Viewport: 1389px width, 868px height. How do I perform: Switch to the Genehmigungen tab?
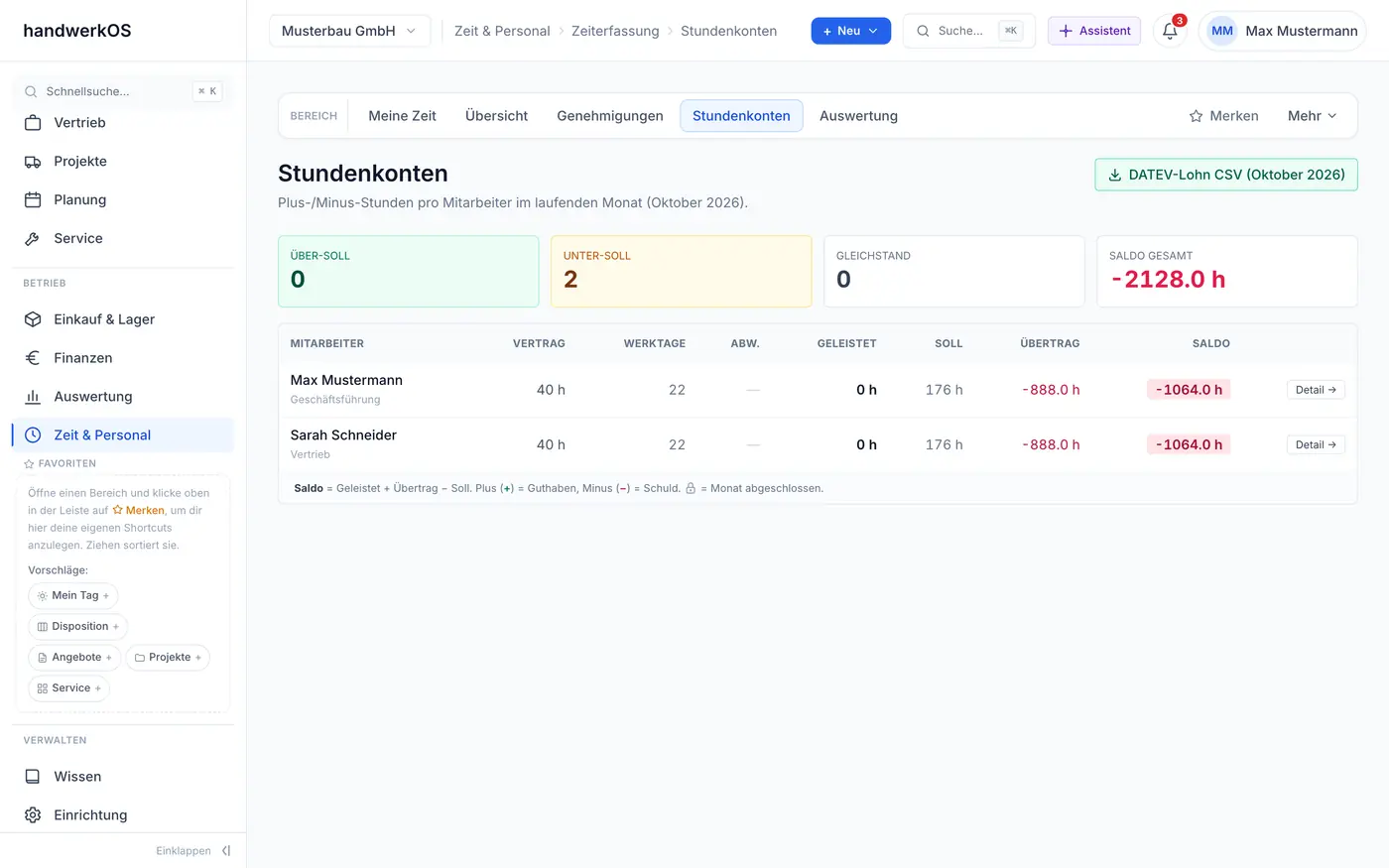tap(610, 116)
